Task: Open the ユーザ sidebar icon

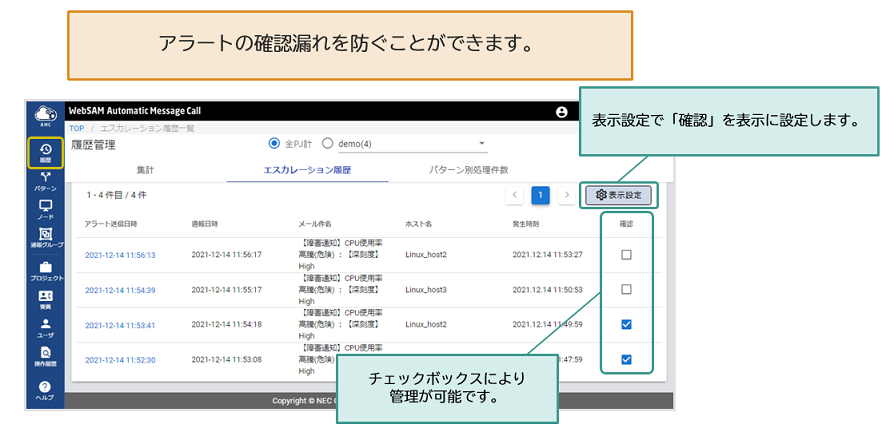Action: point(45,327)
